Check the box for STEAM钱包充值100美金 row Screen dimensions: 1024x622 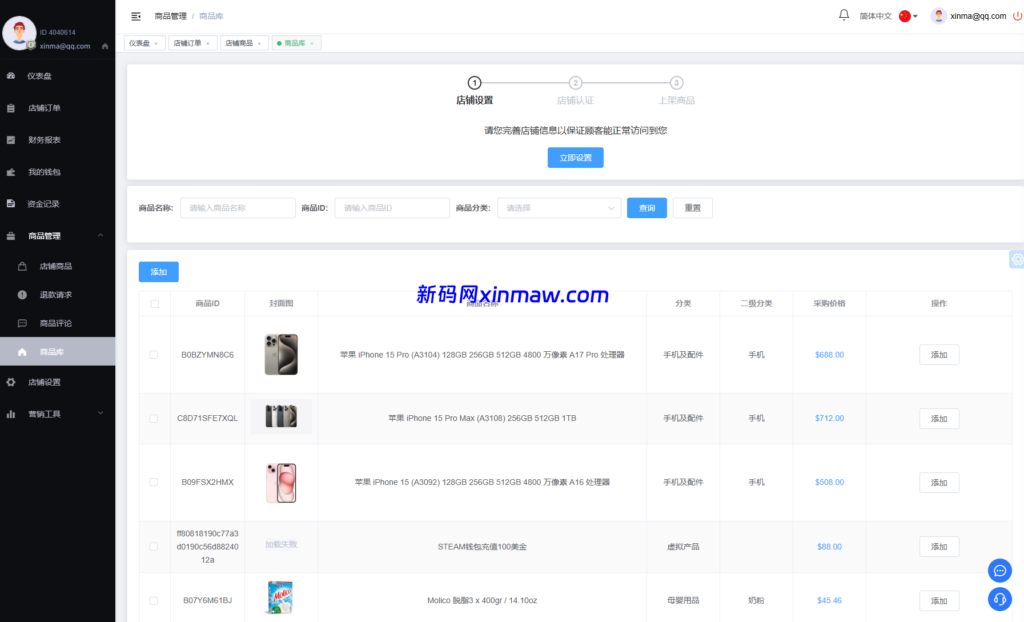pyautogui.click(x=153, y=547)
